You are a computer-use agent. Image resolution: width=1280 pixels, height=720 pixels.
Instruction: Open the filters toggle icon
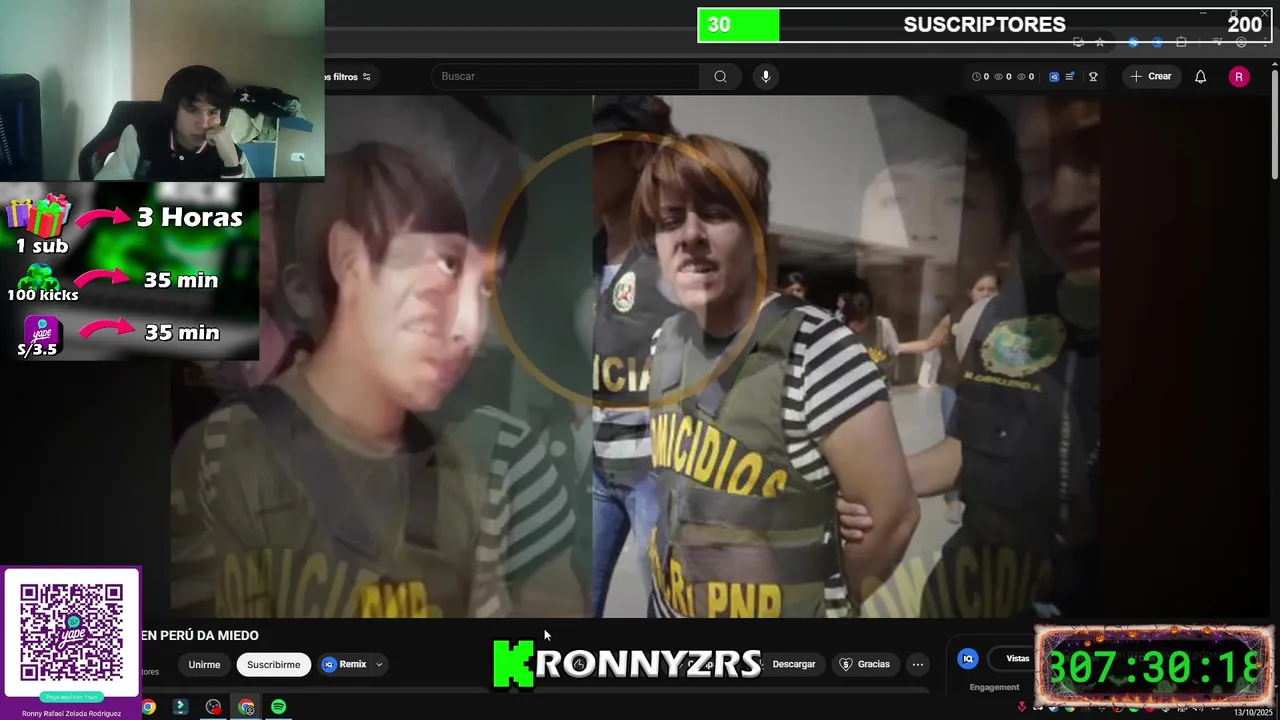tap(367, 77)
